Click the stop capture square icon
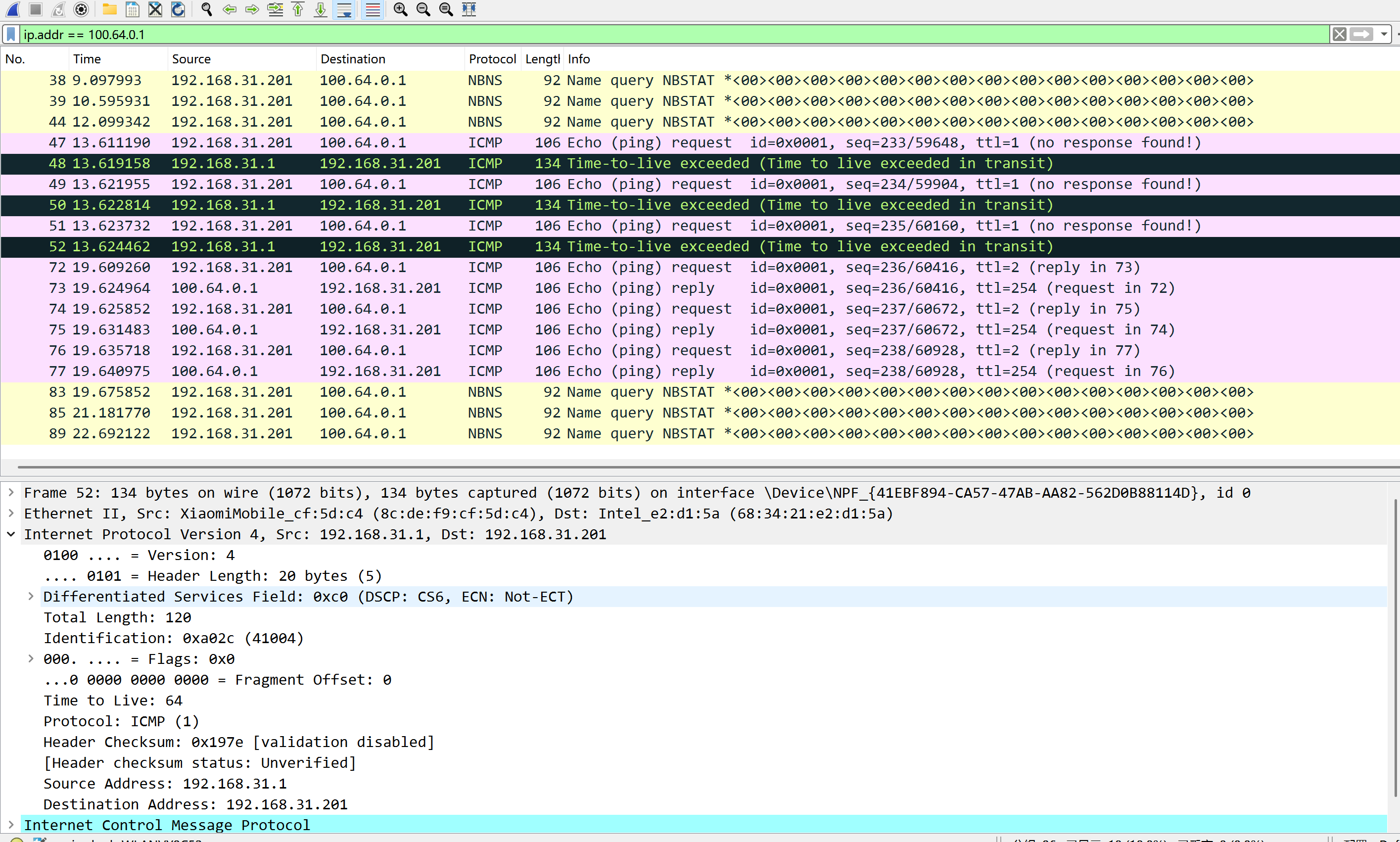 coord(36,9)
